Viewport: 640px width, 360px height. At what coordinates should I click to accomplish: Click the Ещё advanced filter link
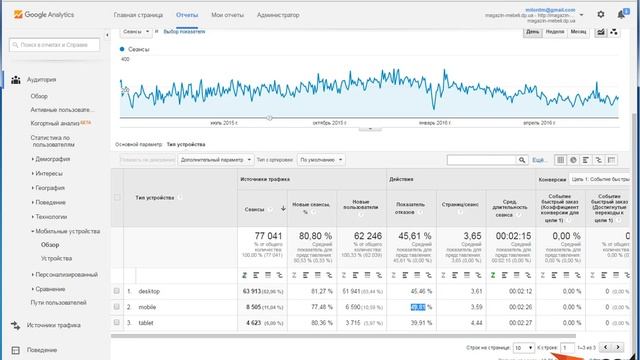point(539,160)
